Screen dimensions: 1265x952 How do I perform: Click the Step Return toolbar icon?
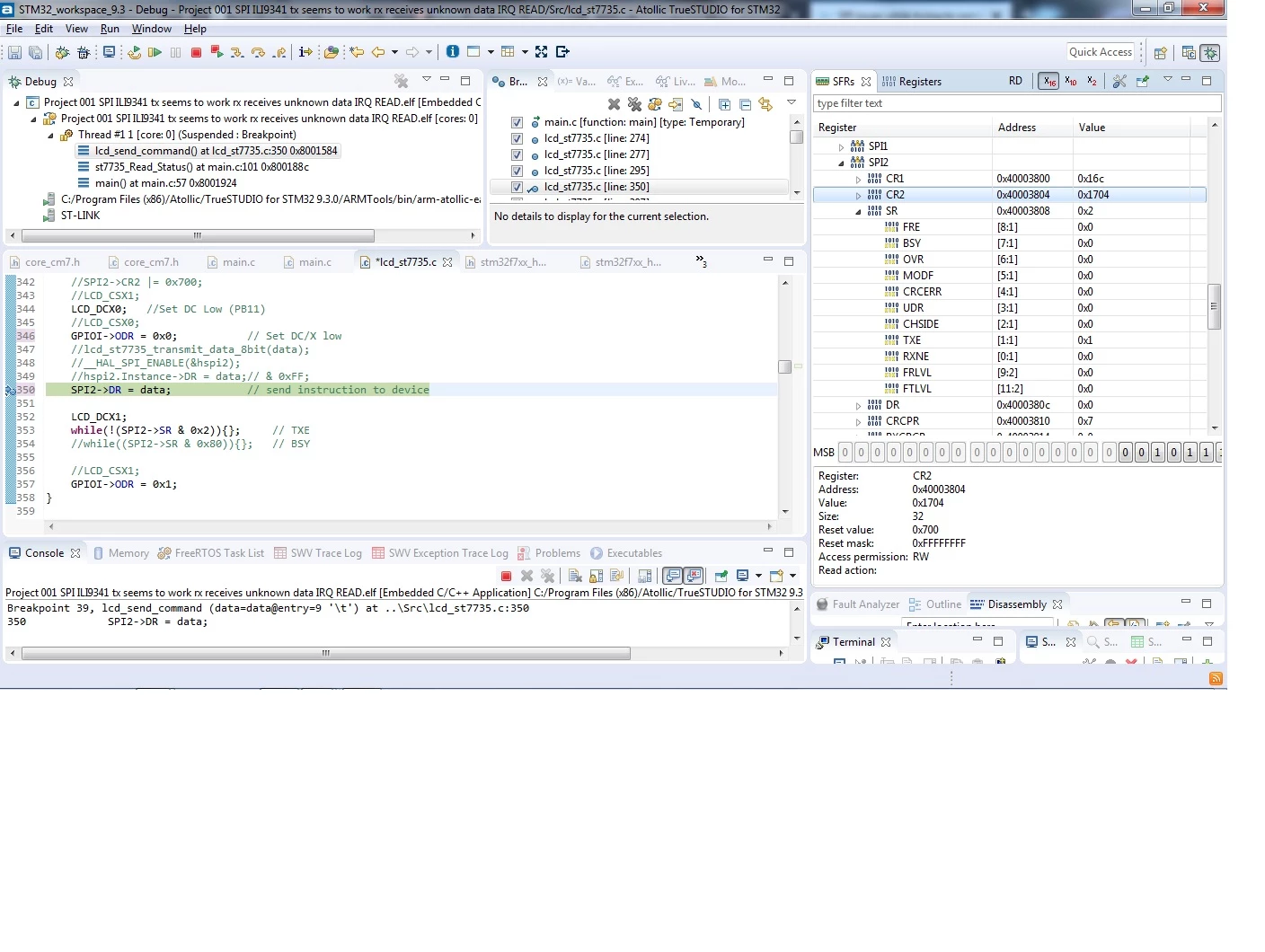(280, 52)
